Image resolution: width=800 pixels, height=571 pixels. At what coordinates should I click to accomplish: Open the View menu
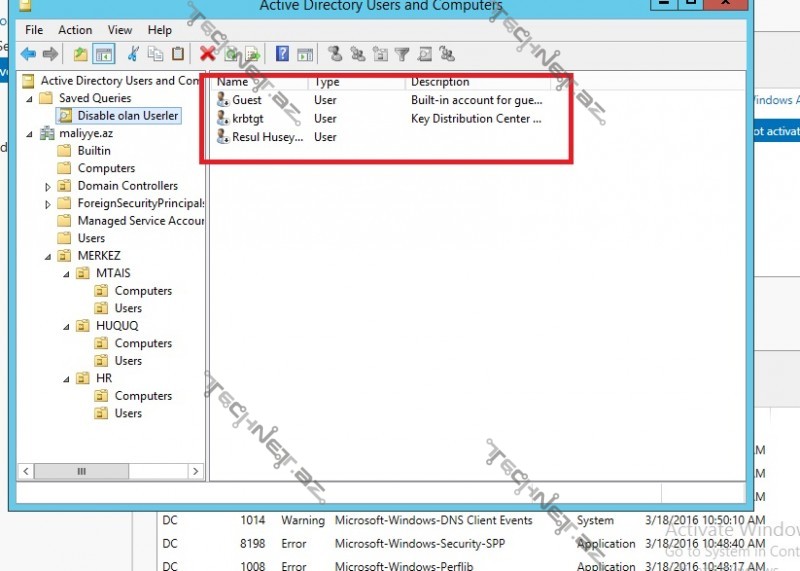[120, 30]
